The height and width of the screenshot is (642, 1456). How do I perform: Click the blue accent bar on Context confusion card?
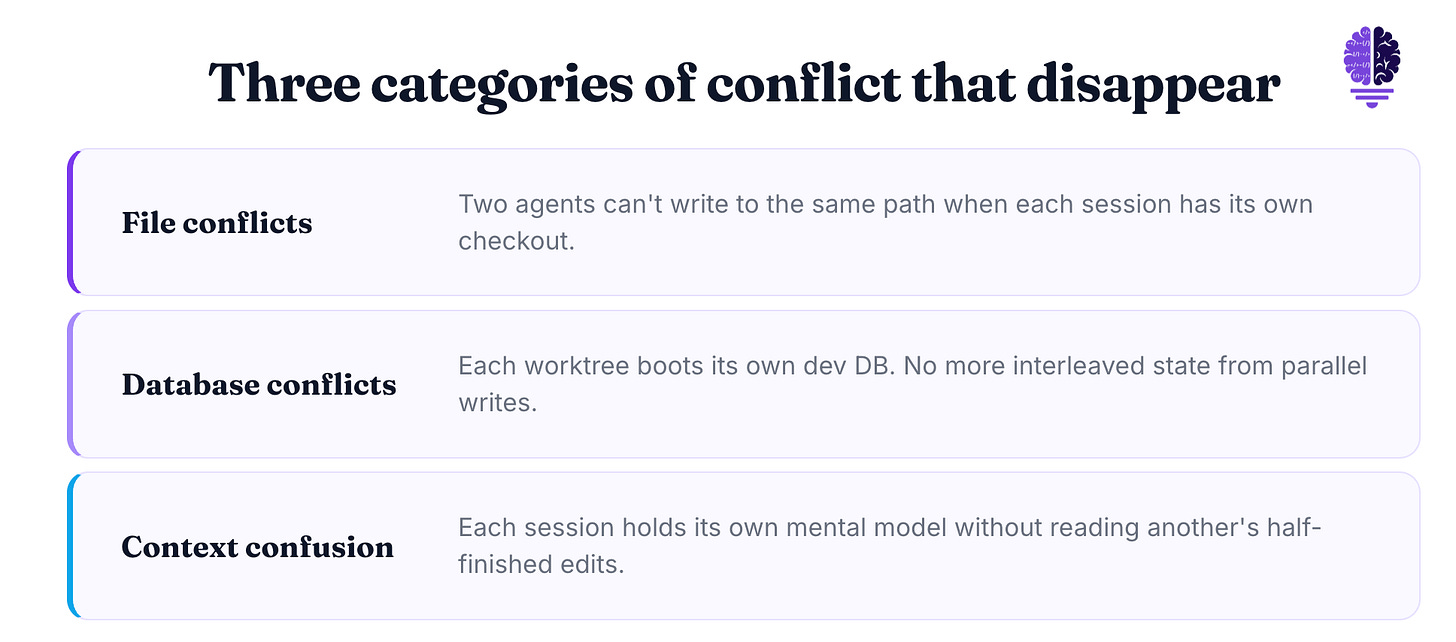tap(71, 546)
